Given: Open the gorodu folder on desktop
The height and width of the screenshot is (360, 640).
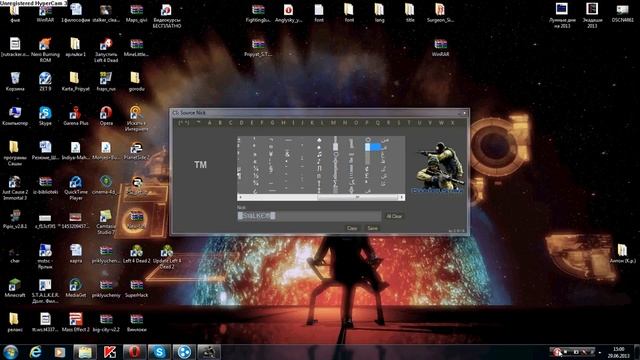Looking at the screenshot, I should click(136, 81).
